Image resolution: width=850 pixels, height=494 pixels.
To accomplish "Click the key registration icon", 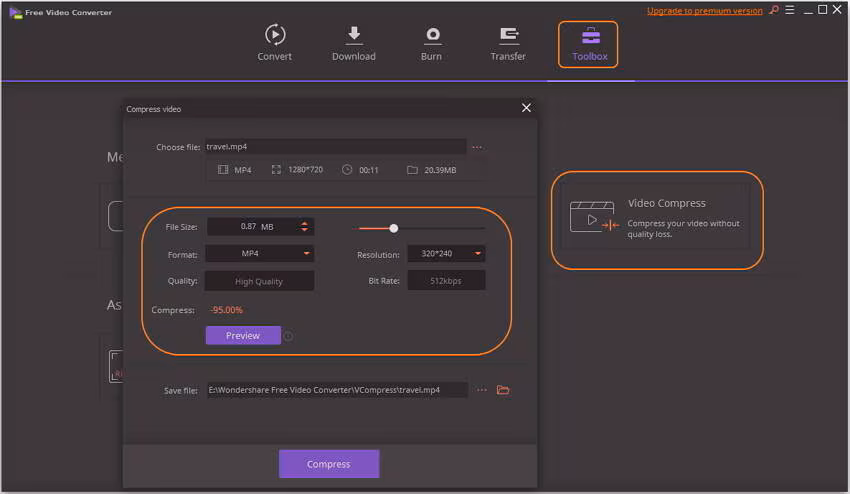I will coord(774,10).
